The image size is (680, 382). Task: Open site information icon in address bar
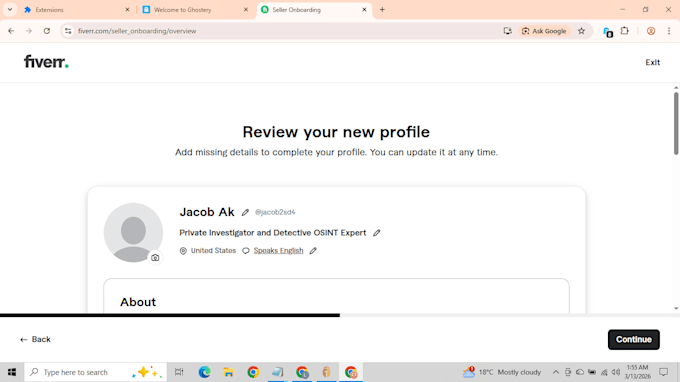point(68,31)
